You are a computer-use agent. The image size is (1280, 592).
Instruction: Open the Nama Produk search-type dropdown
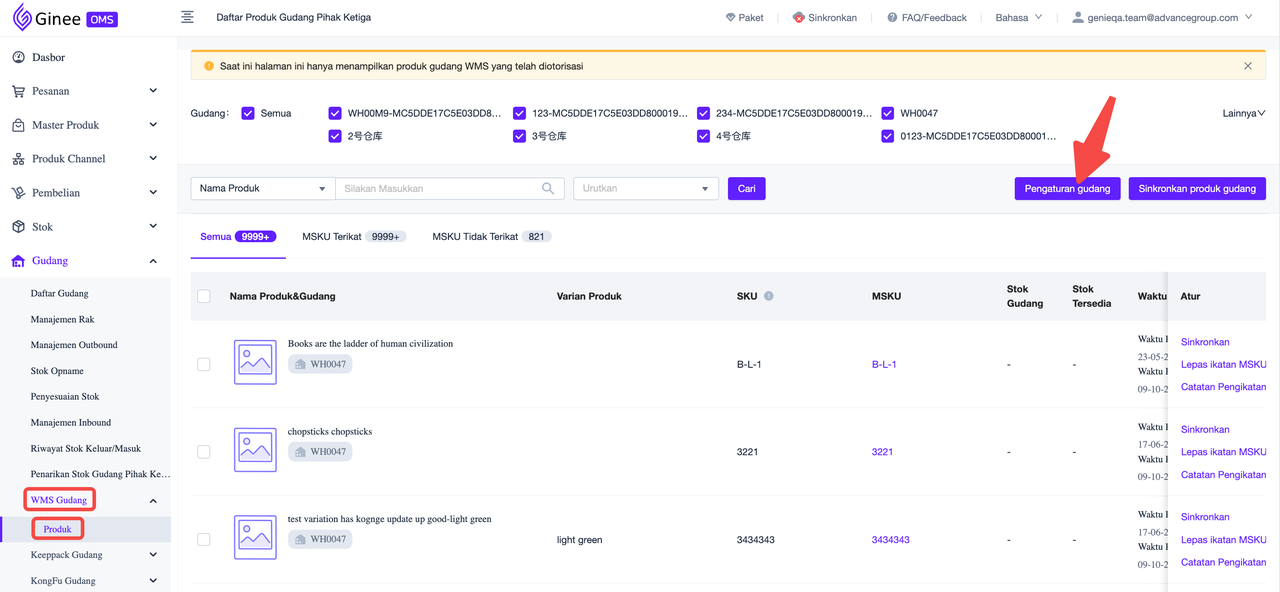click(x=263, y=188)
